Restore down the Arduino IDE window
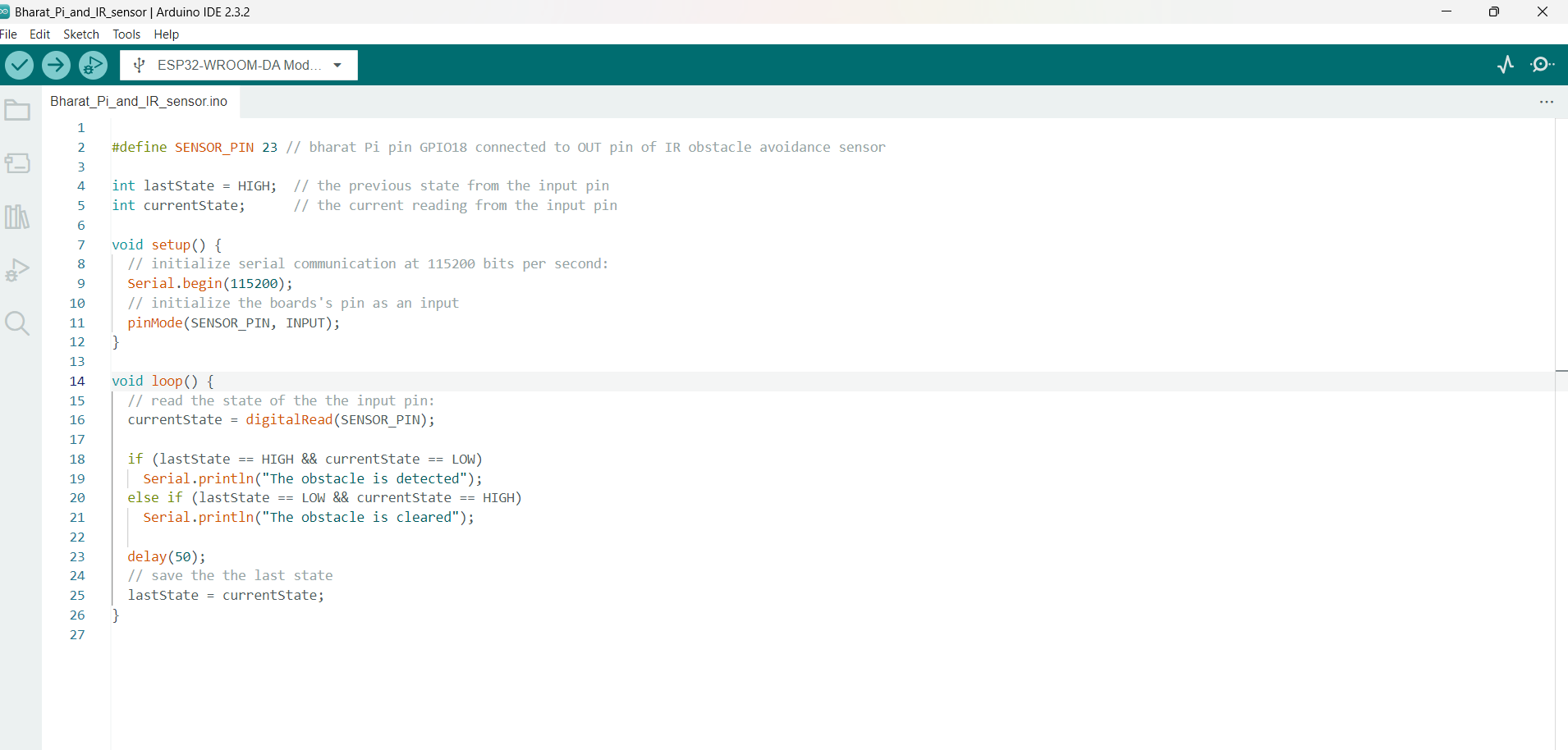The width and height of the screenshot is (1568, 750). (1494, 11)
